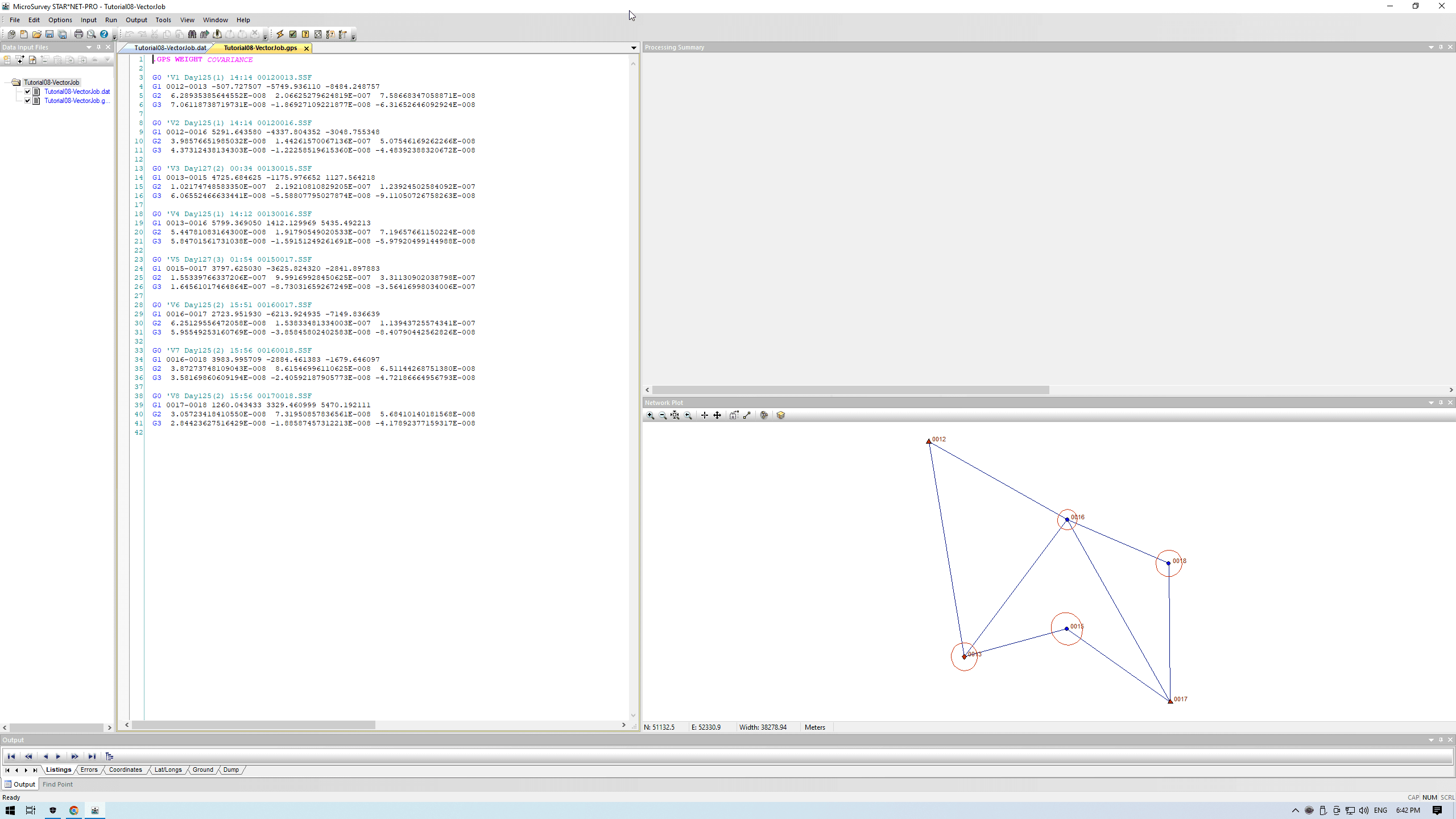Click zoom extents icon in Network Plot
Screen dimensions: 1456x819
click(x=675, y=416)
